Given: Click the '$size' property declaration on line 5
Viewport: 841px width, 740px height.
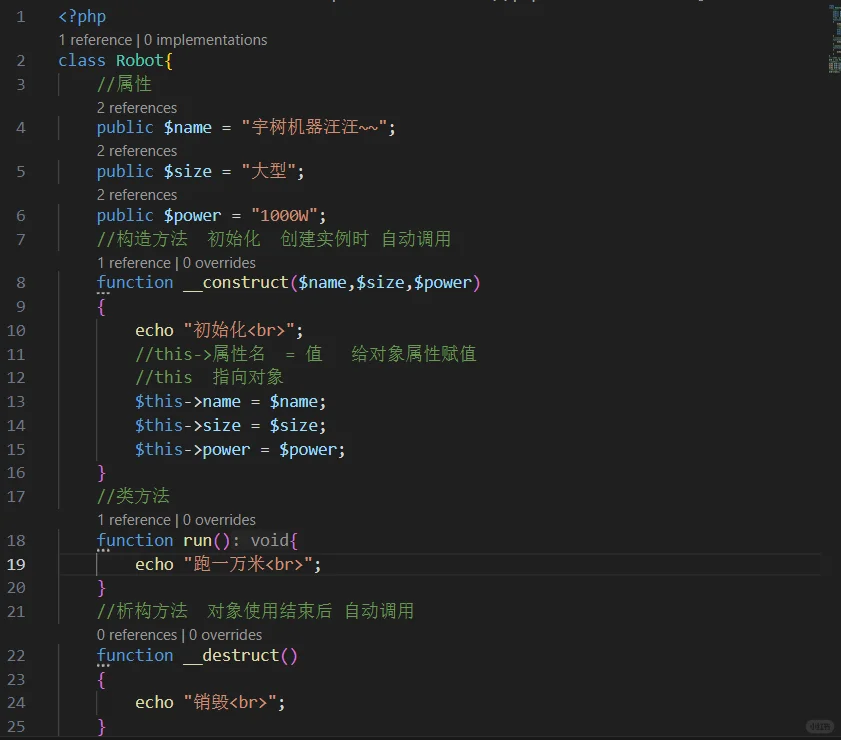Looking at the screenshot, I should [188, 172].
